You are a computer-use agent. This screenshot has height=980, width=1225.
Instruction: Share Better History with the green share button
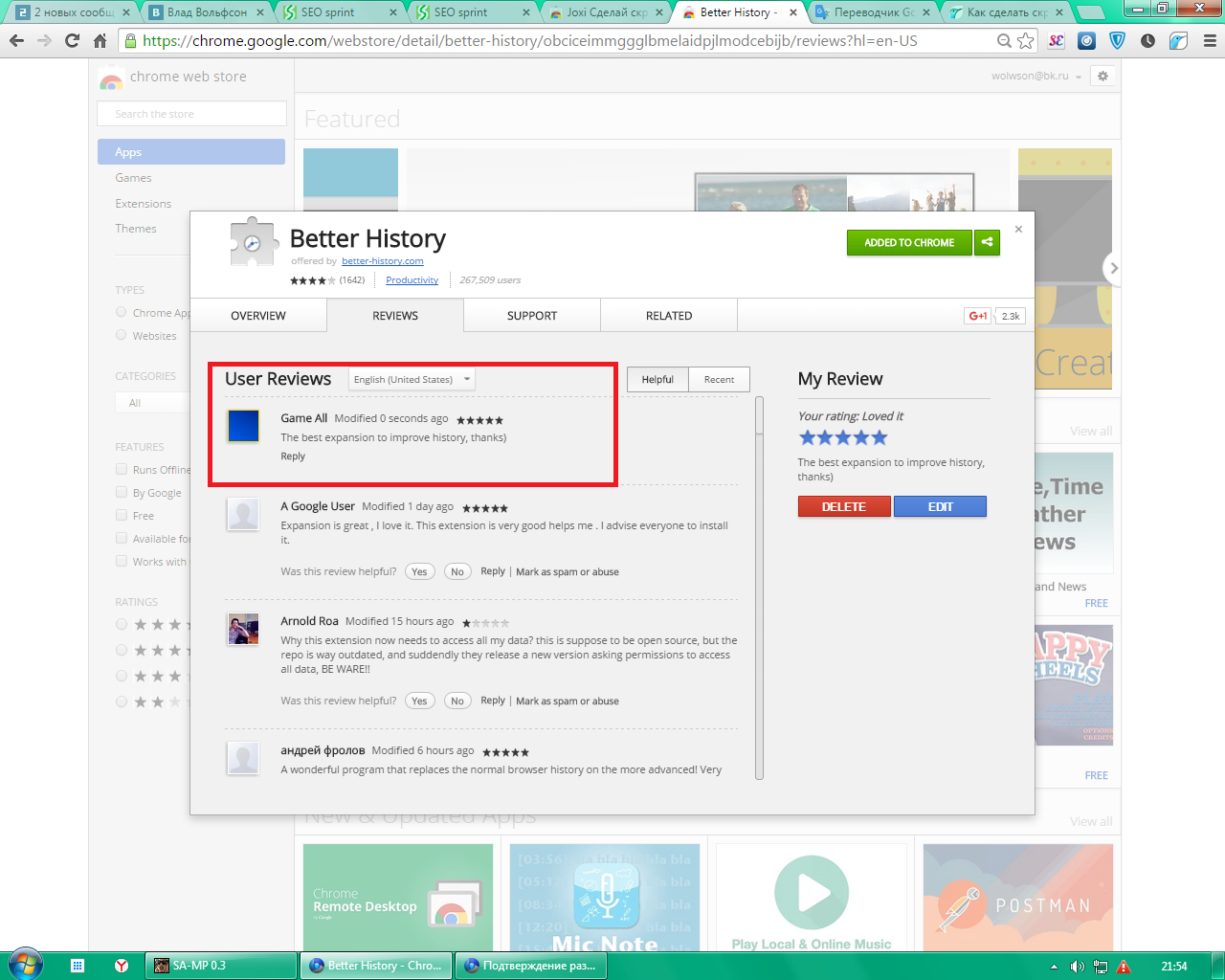pos(987,242)
